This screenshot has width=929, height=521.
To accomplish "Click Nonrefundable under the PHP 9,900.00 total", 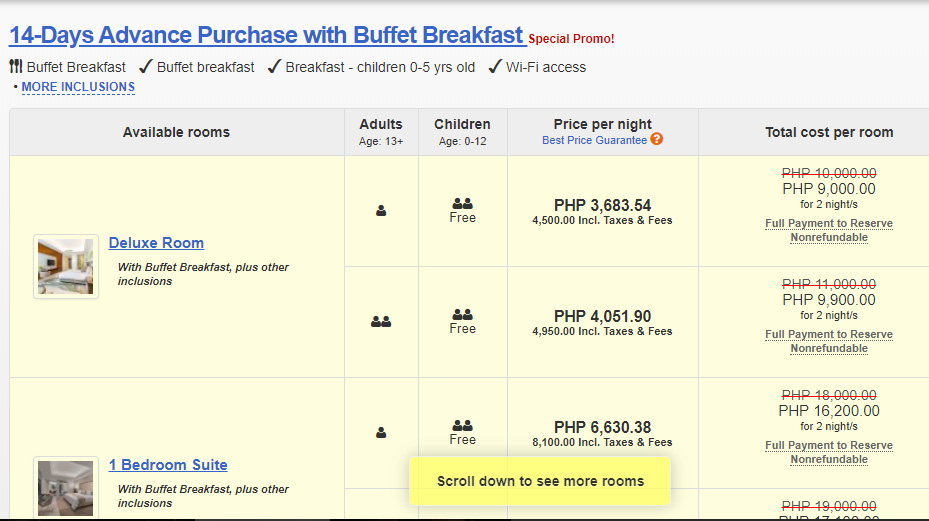I will (x=829, y=349).
